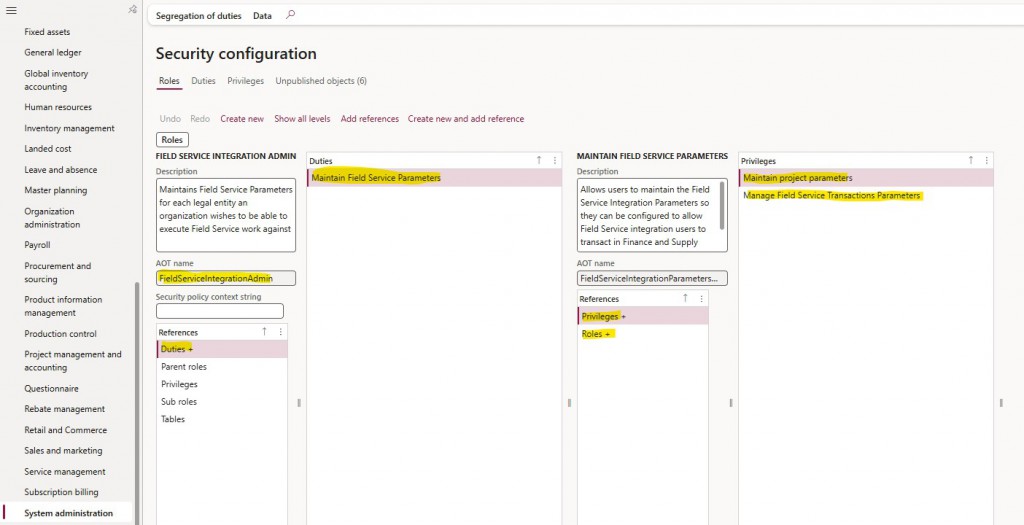The height and width of the screenshot is (525, 1024).
Task: Select Privileges + in duty References
Action: pyautogui.click(x=643, y=316)
